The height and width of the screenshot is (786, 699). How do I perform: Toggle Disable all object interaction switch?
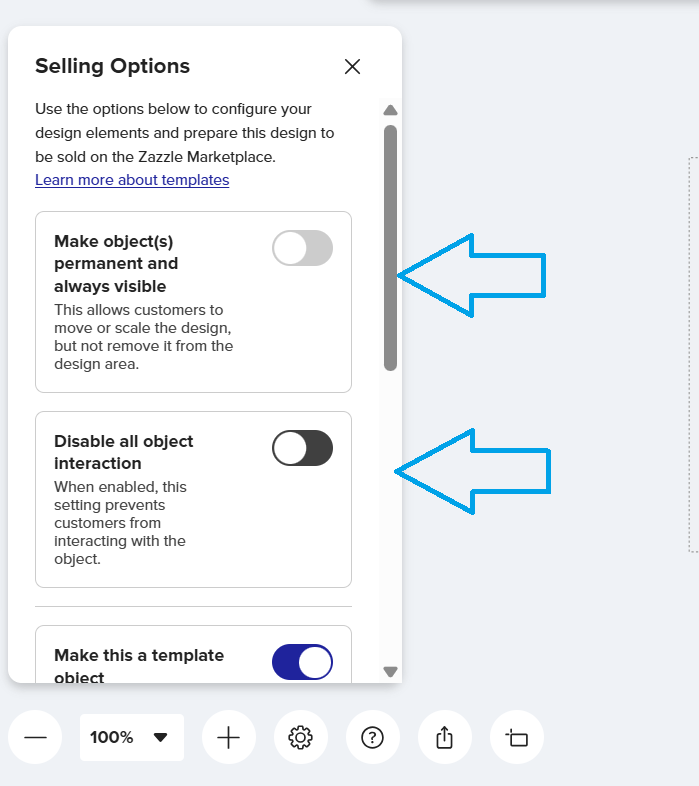point(302,448)
